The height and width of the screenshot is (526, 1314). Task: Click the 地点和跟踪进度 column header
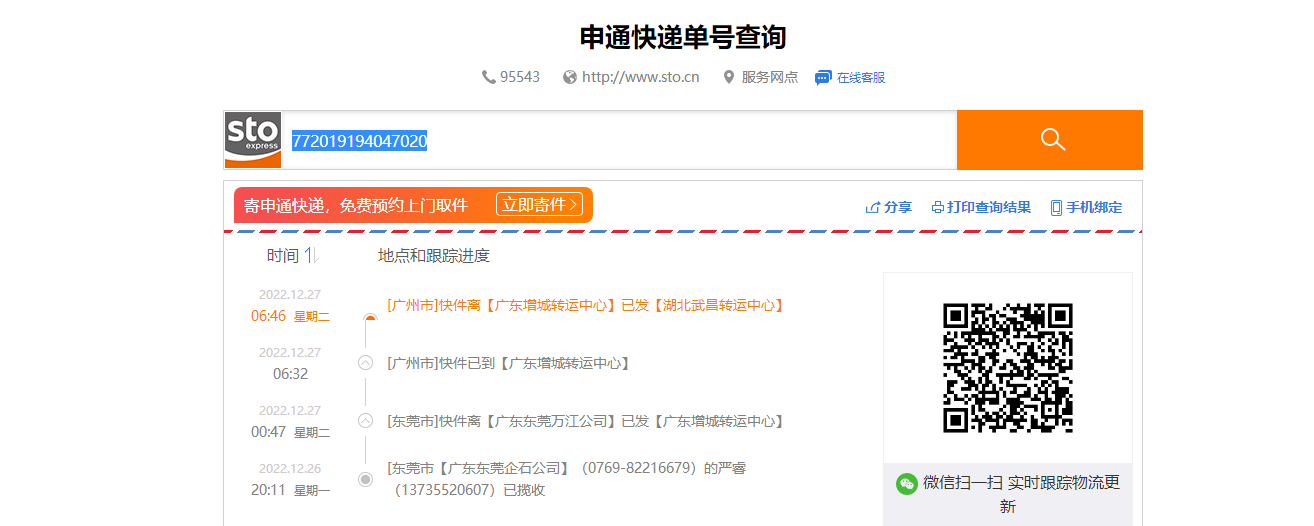434,256
